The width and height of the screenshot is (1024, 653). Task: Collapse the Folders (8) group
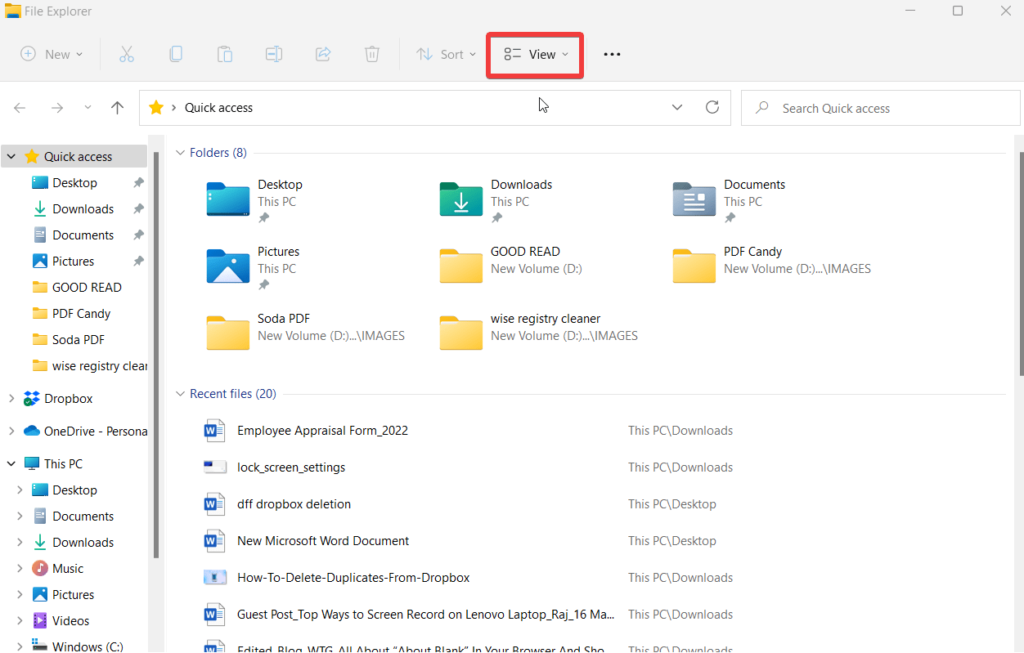pos(180,153)
